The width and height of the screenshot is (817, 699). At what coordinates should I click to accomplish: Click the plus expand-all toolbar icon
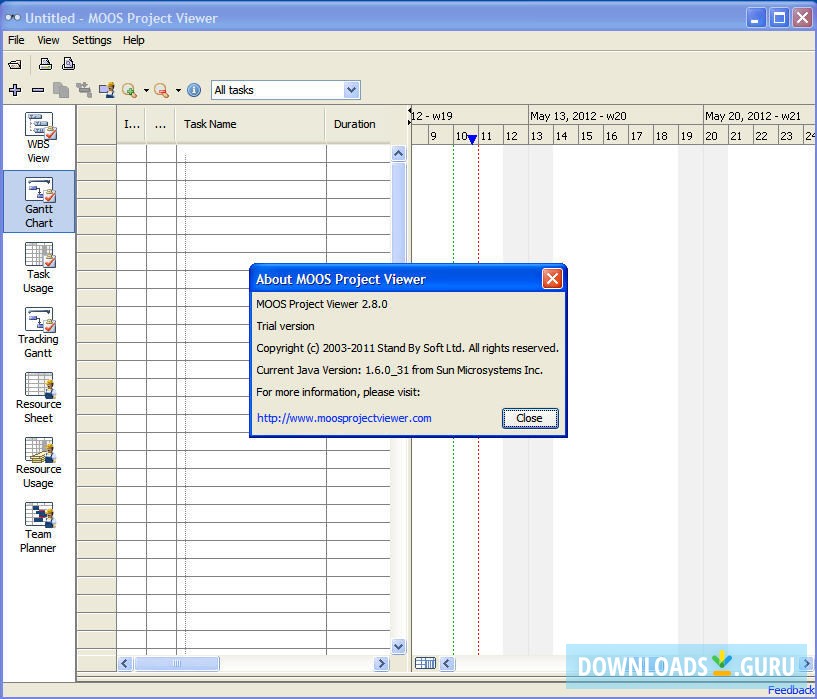coord(15,90)
